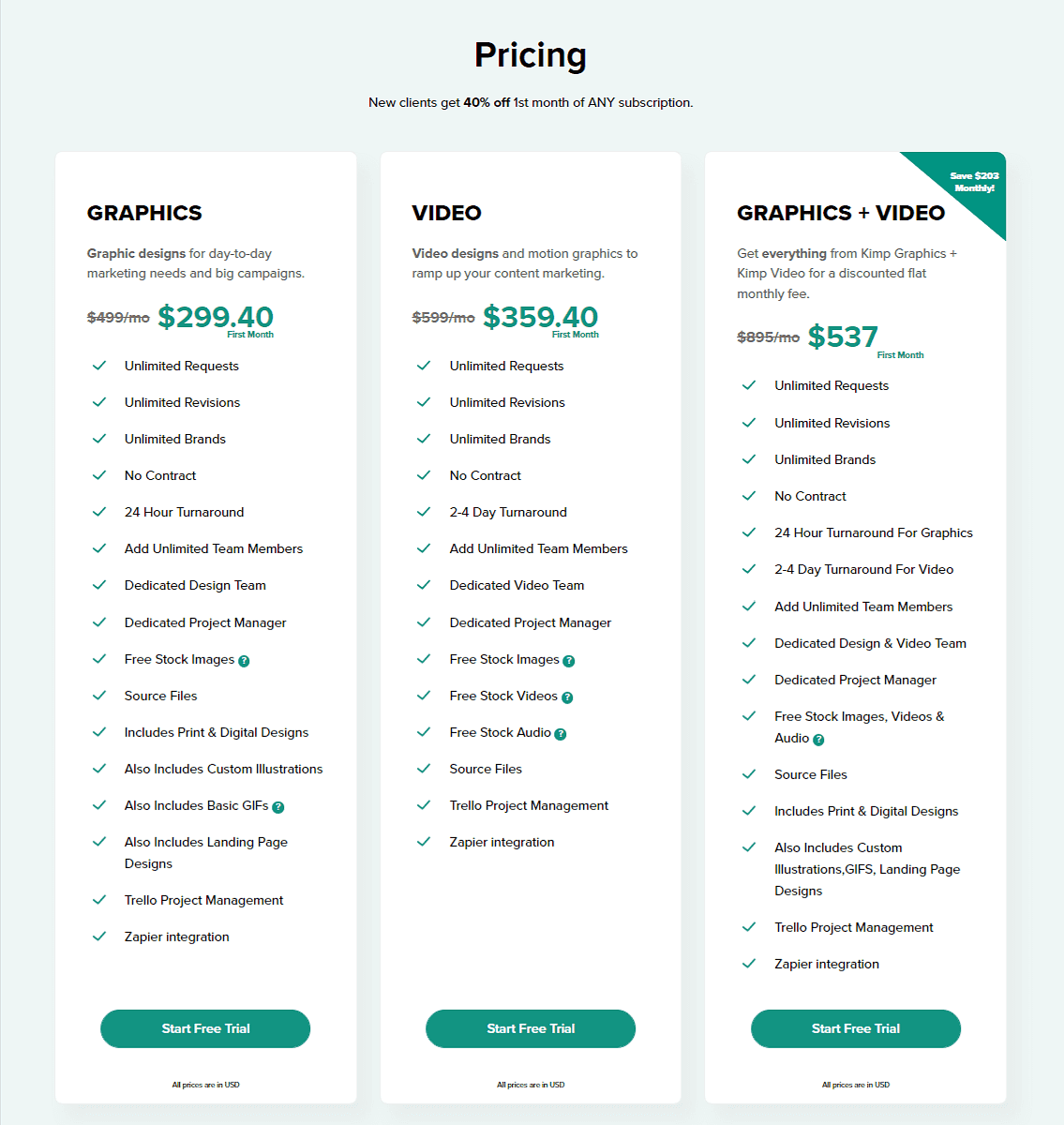
Task: Click checkmark beside 2-4 Day Turnaround in Video
Action: (424, 512)
